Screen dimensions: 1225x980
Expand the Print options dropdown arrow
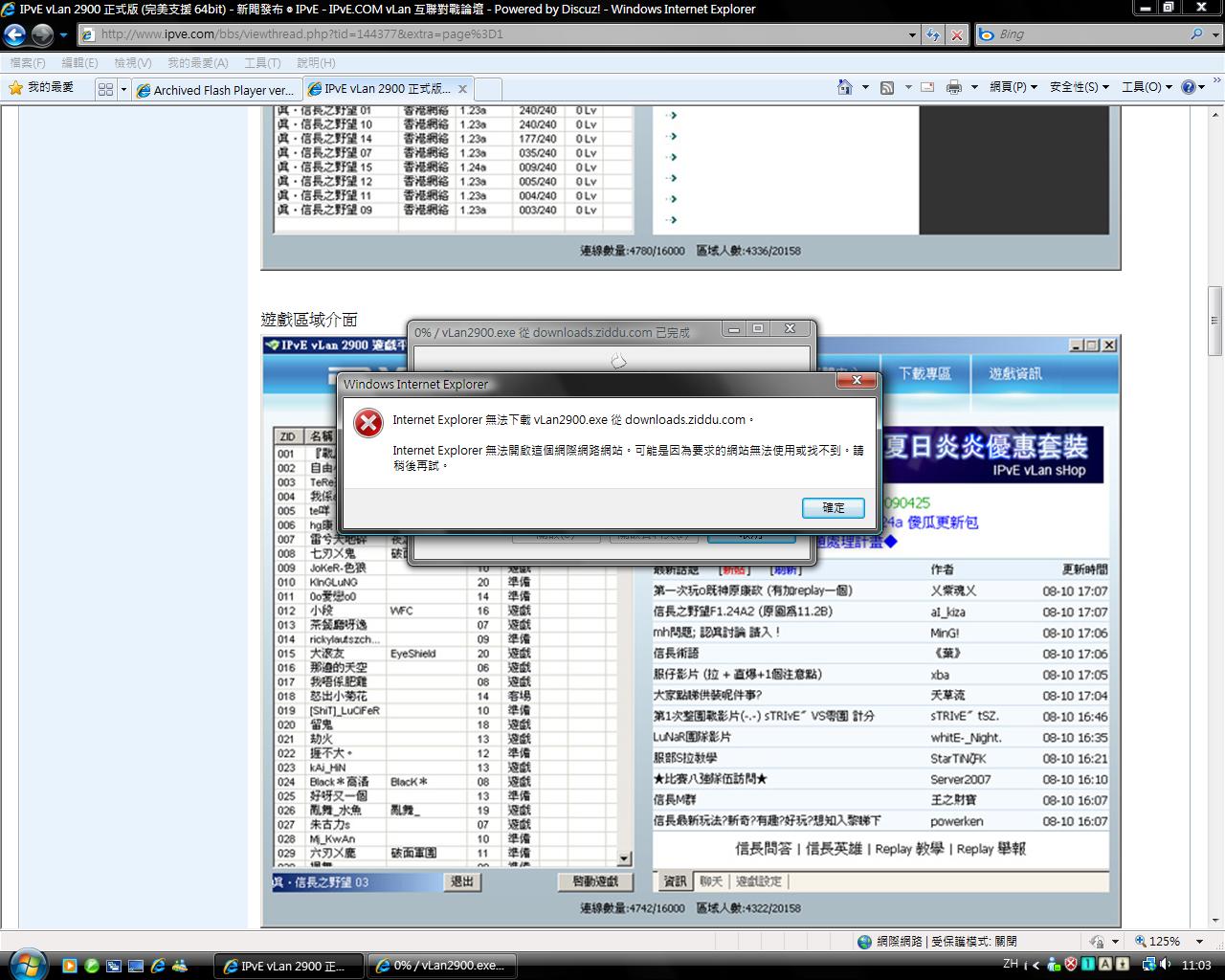(974, 87)
